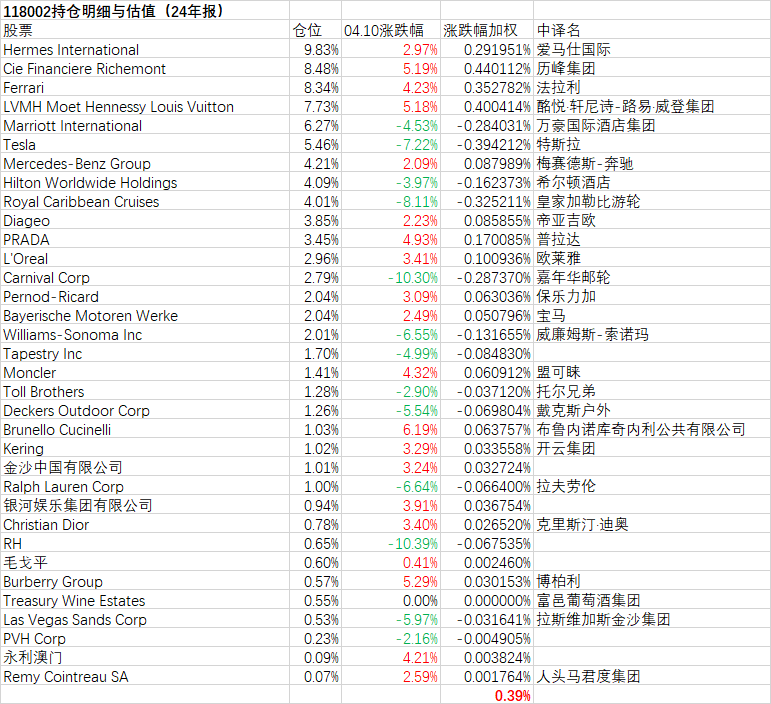771x704 pixels.
Task: Select the Brunello Cucinelli cell
Action: tap(145, 429)
